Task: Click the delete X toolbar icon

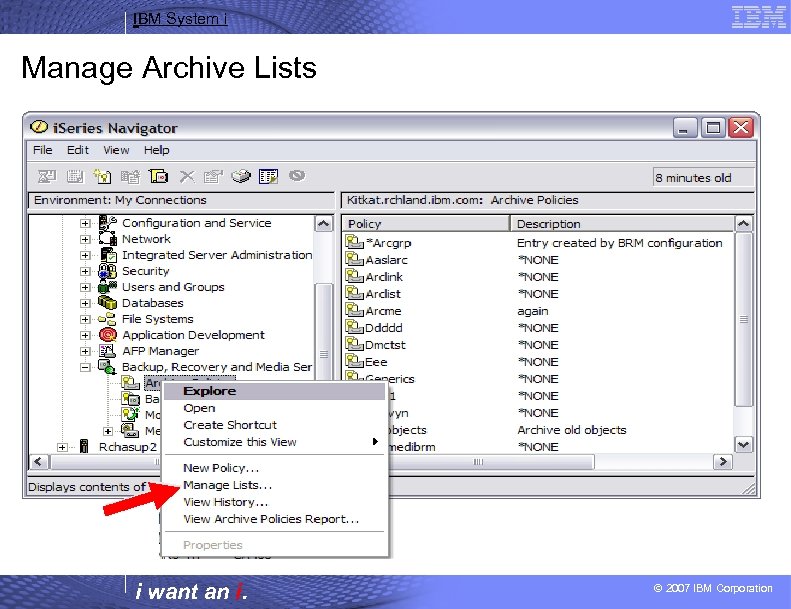Action: (187, 176)
